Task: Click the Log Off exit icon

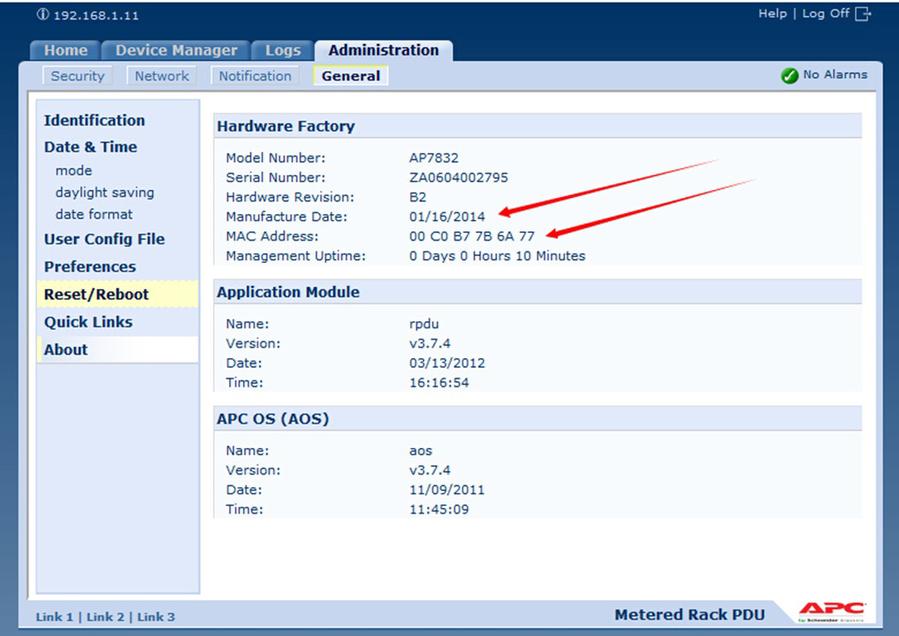Action: [863, 14]
